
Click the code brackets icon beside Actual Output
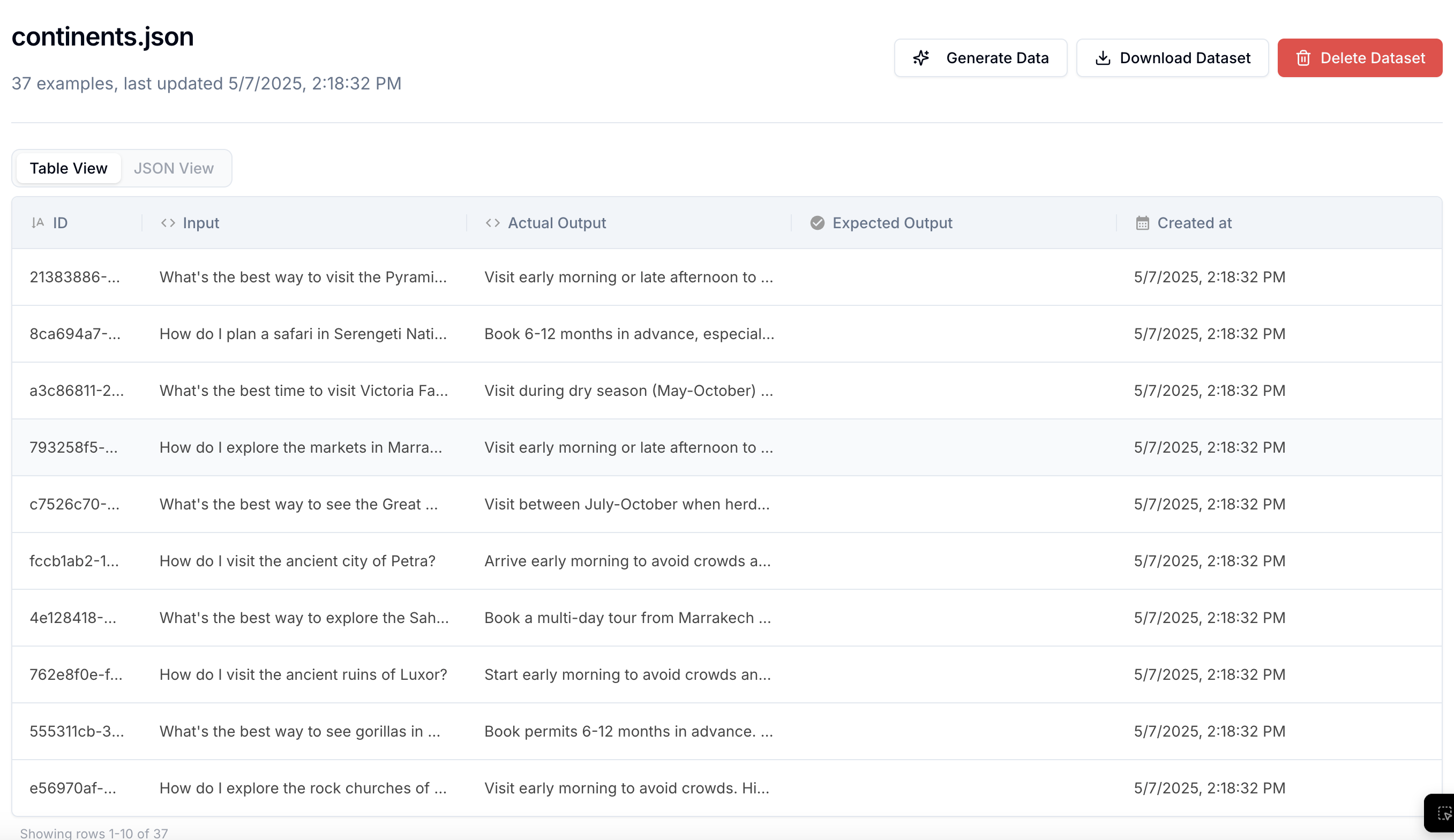click(x=492, y=223)
